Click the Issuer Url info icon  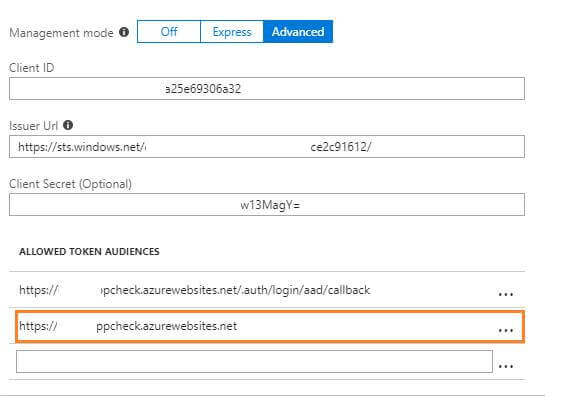pos(68,125)
